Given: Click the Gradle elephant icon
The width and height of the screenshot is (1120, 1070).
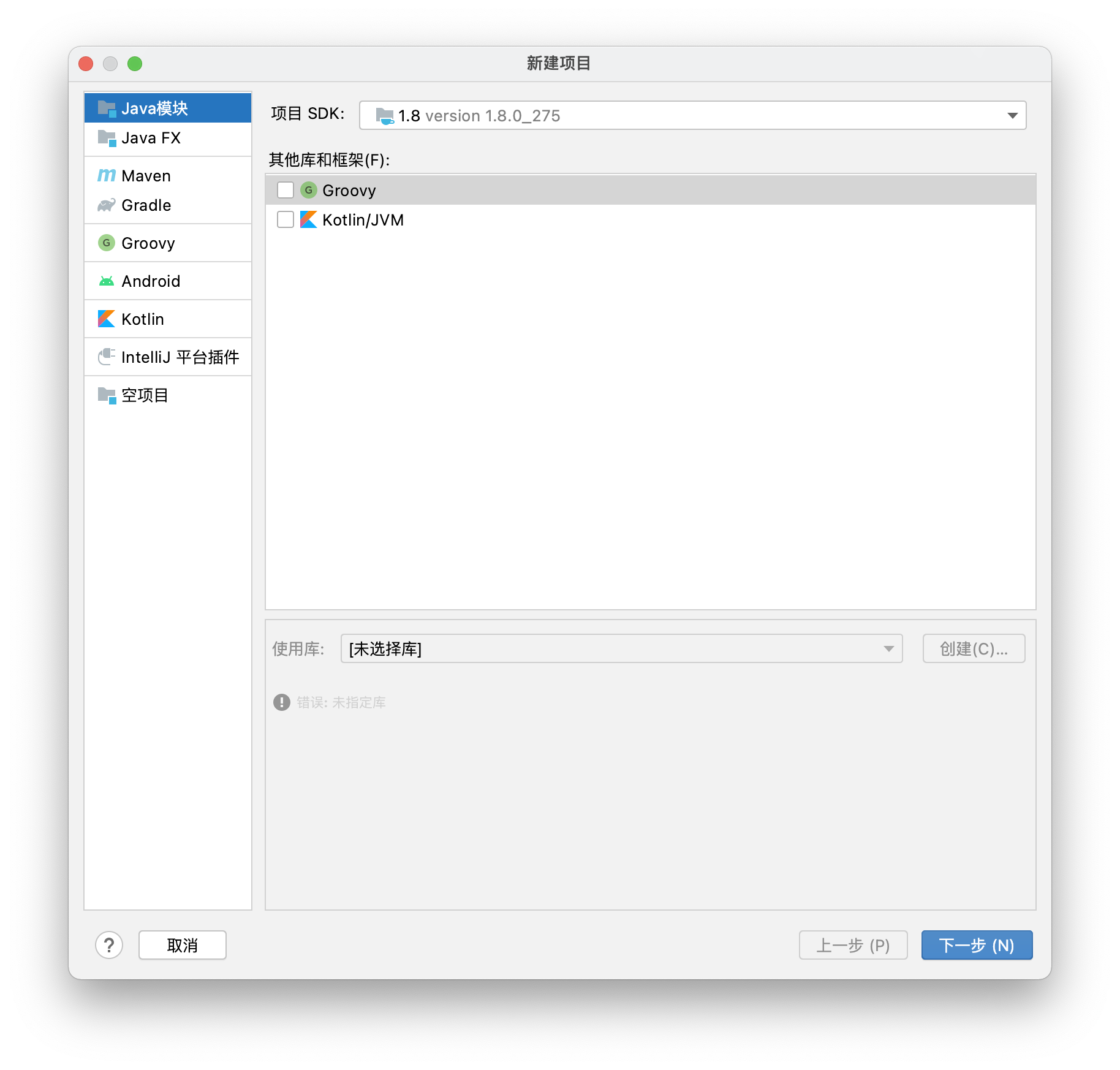Looking at the screenshot, I should [107, 205].
